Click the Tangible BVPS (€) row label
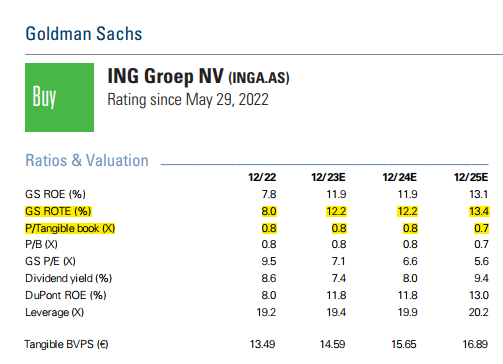Screen dimensions: 503x364 click(x=66, y=344)
